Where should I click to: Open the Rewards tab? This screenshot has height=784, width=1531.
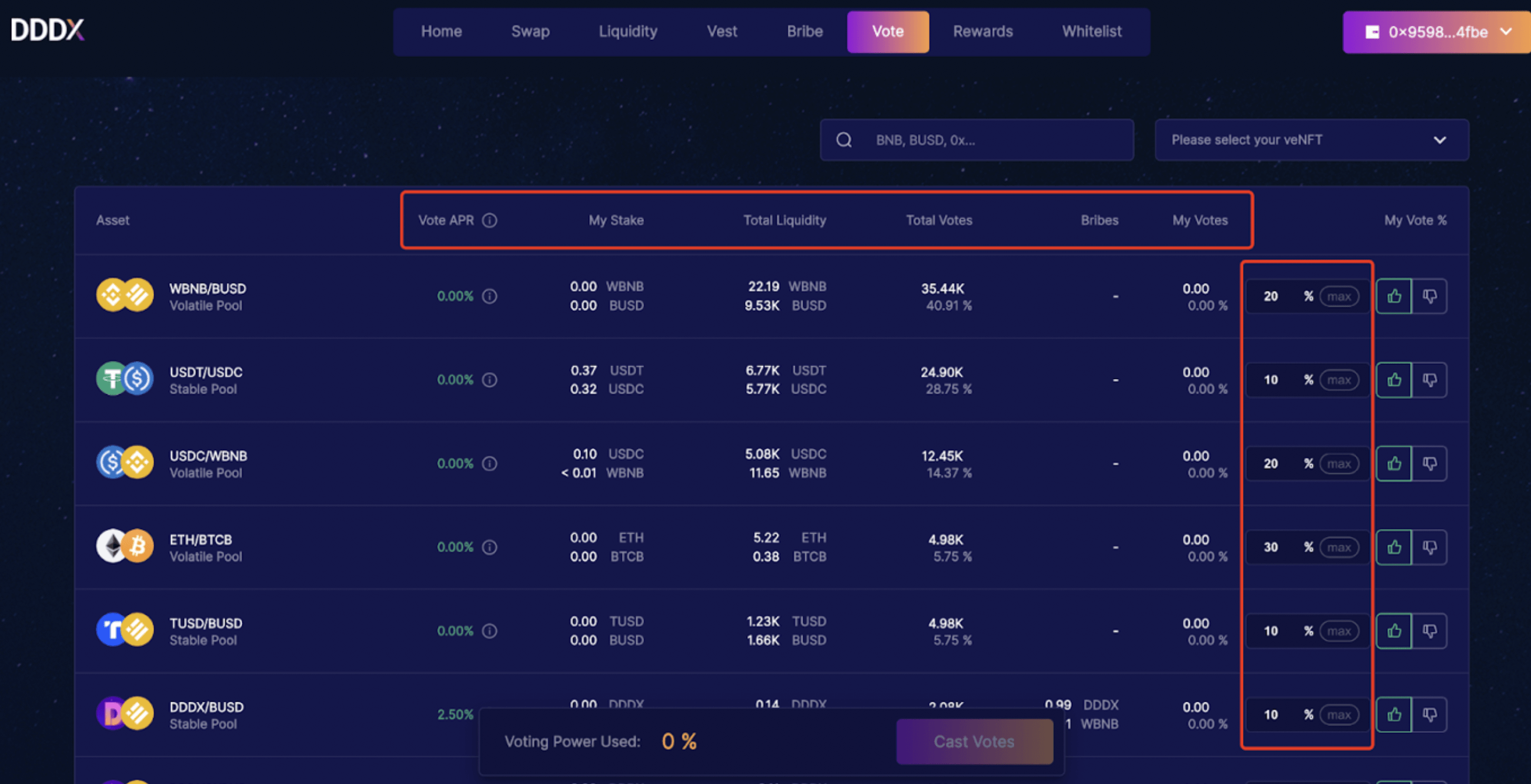983,32
